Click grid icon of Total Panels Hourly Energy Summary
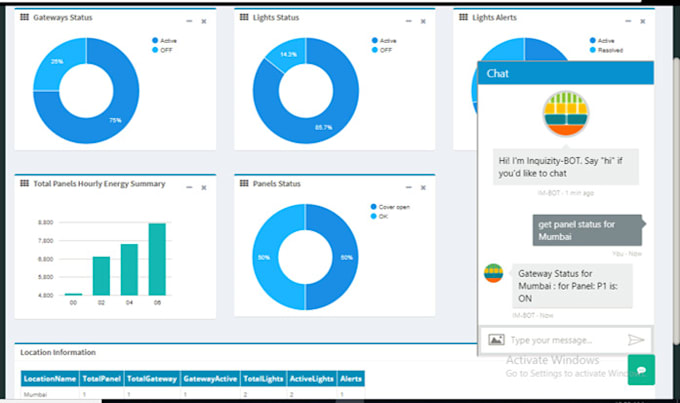 click(x=24, y=183)
